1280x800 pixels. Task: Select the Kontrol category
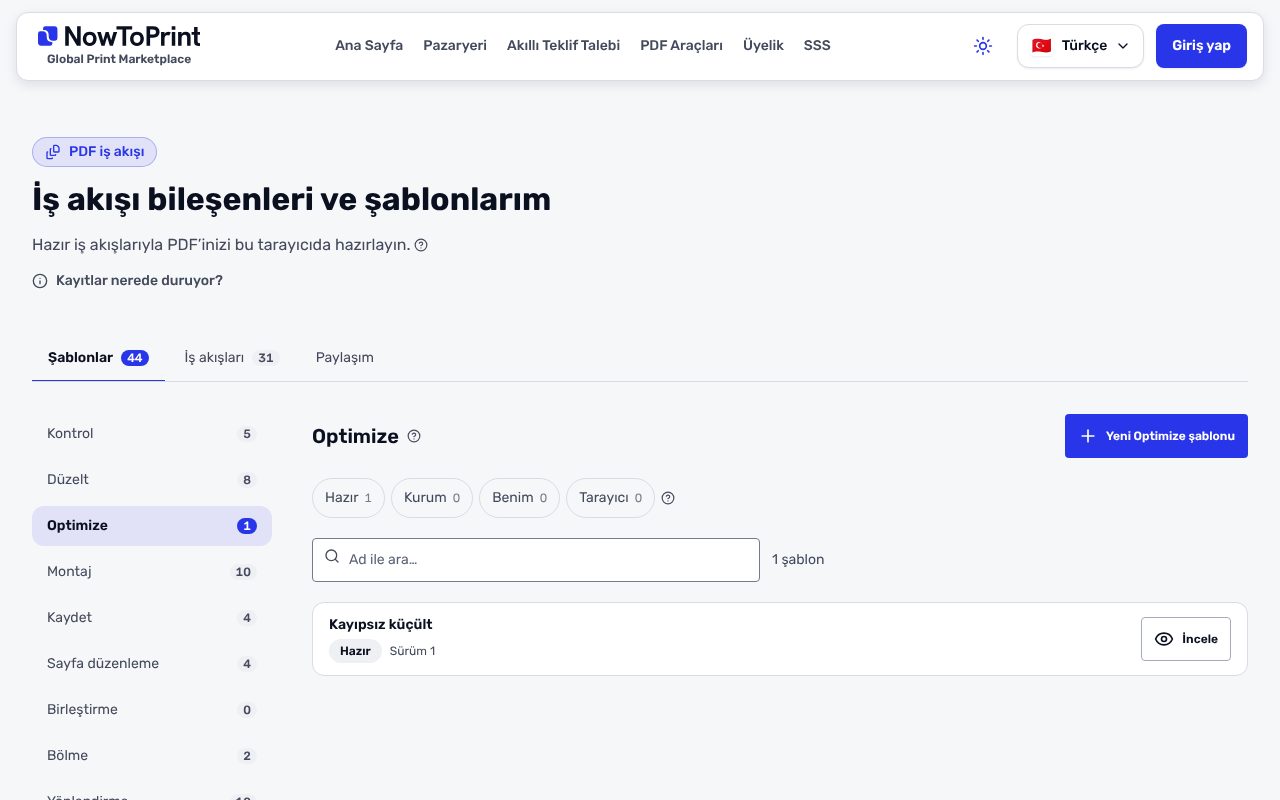click(152, 434)
